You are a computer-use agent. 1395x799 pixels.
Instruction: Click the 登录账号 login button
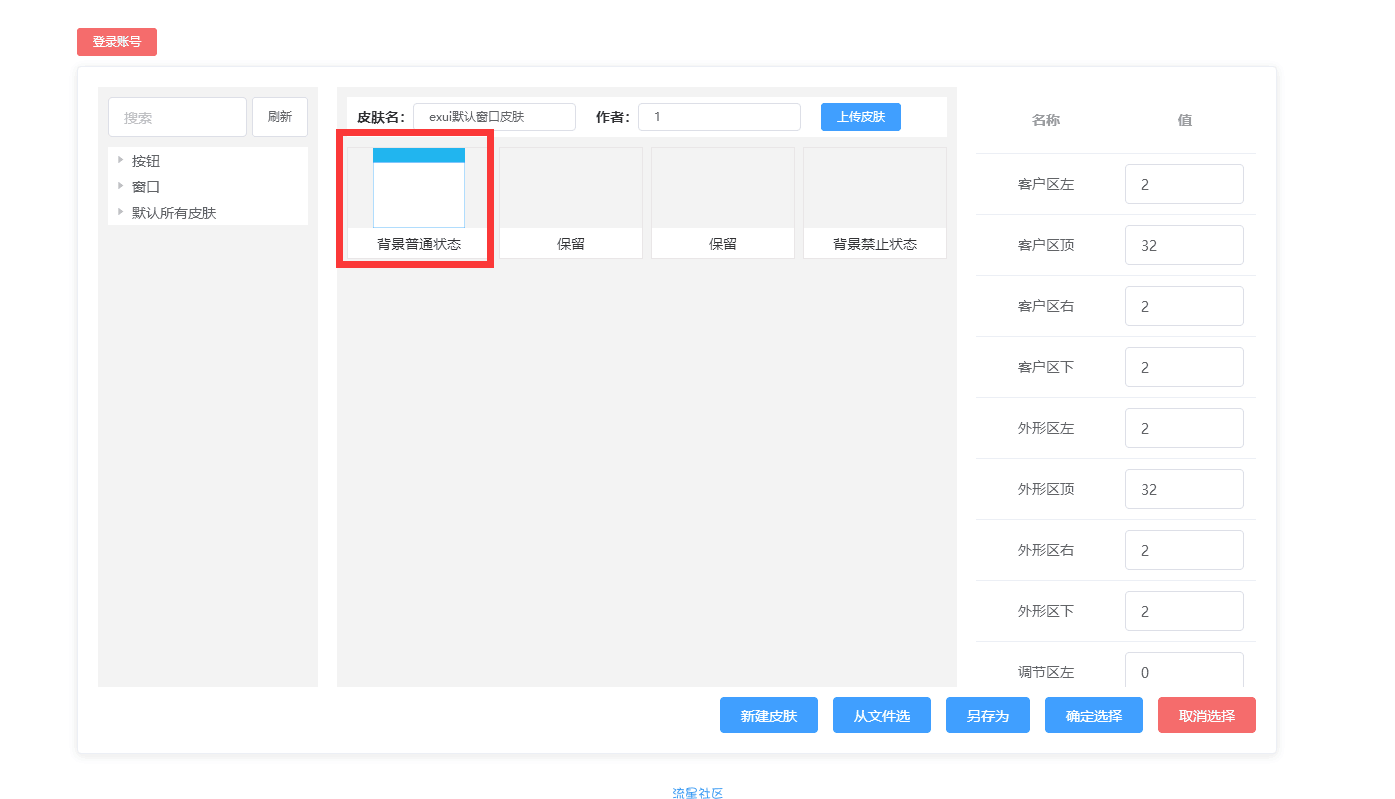[116, 42]
